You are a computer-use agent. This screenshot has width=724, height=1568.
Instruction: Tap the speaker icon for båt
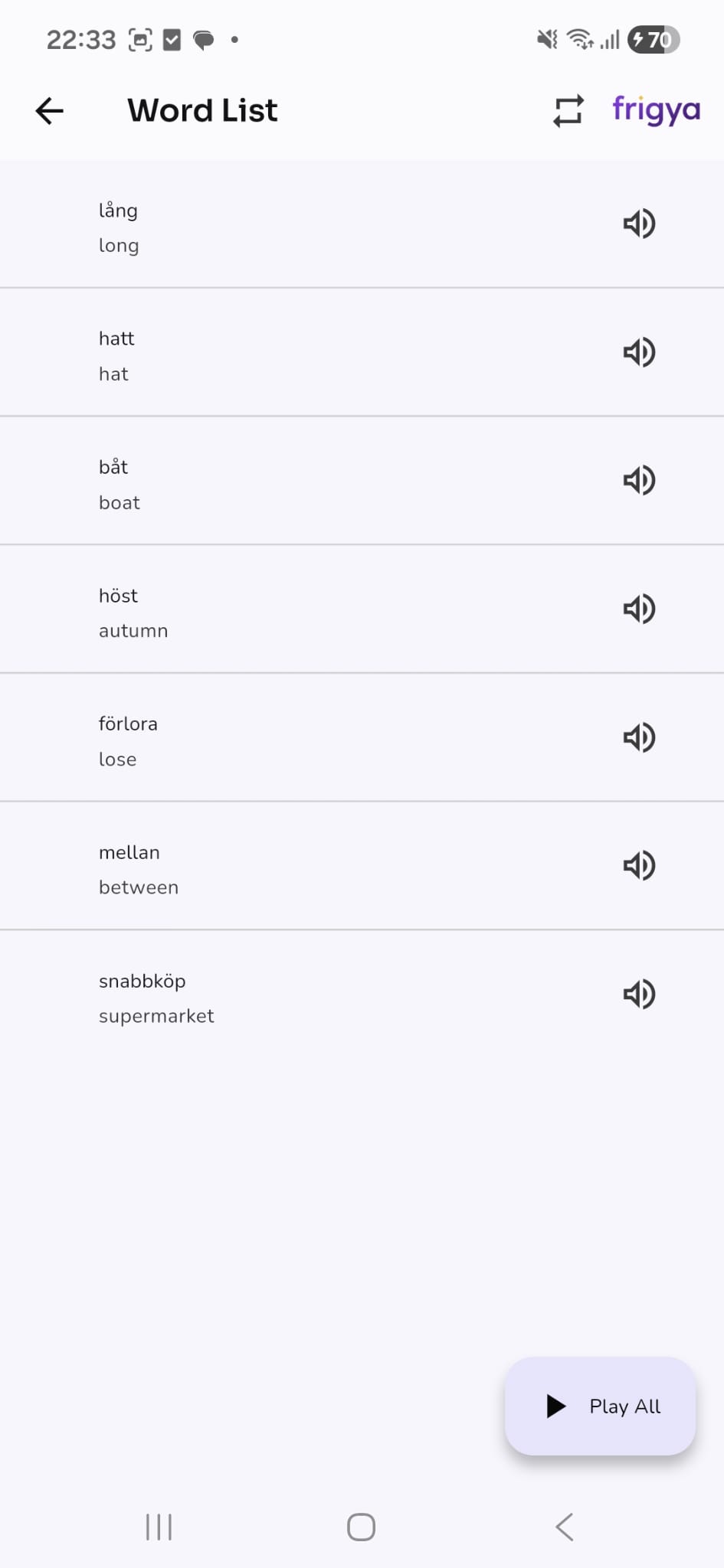click(x=638, y=480)
